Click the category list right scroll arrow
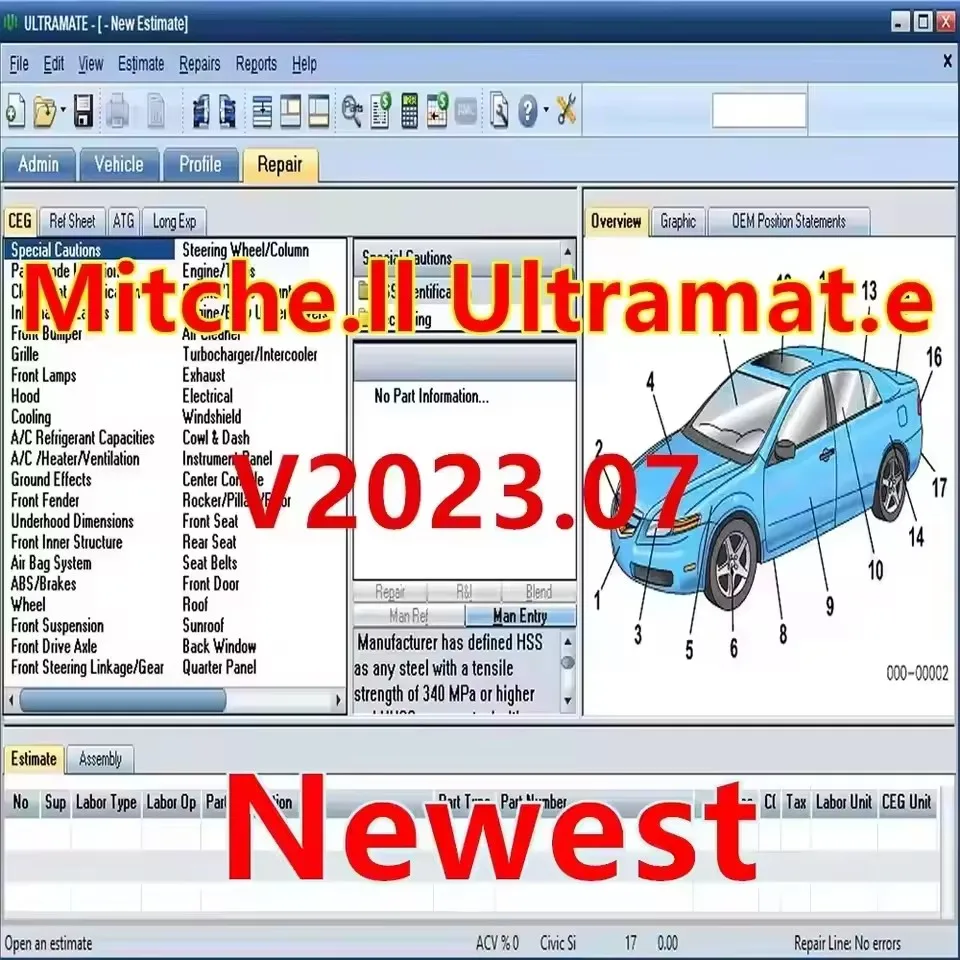The width and height of the screenshot is (960, 960). (337, 700)
